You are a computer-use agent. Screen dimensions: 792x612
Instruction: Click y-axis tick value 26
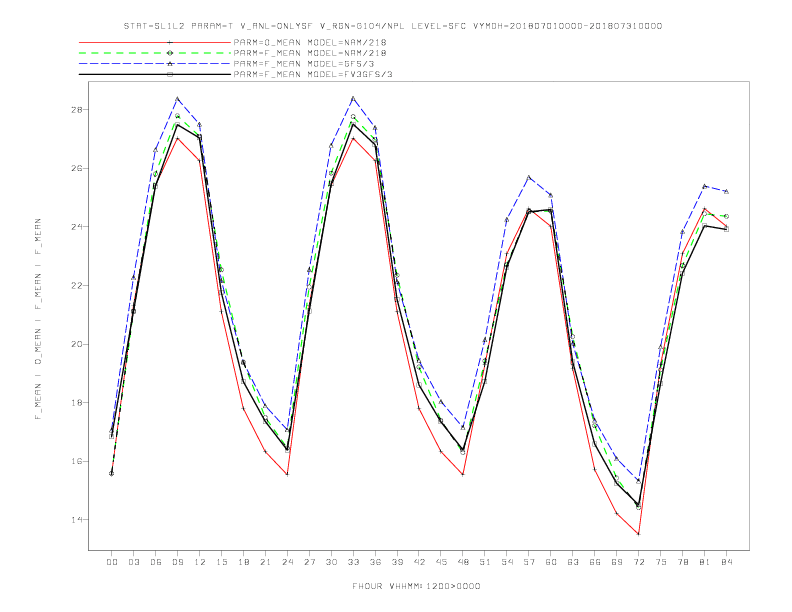click(76, 168)
